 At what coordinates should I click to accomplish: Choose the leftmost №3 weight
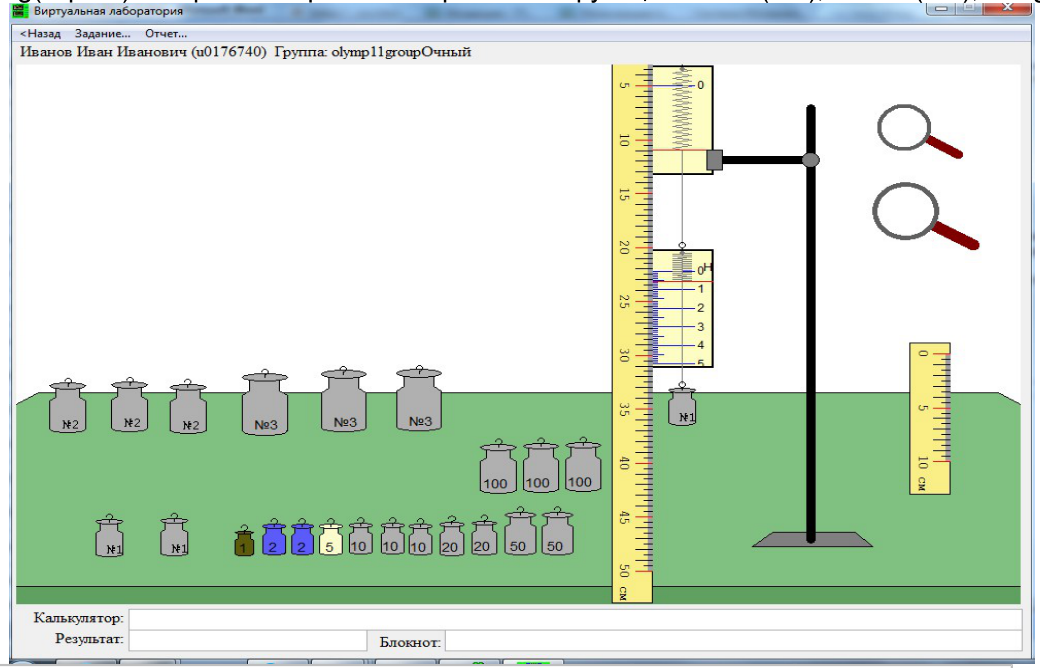pos(265,403)
